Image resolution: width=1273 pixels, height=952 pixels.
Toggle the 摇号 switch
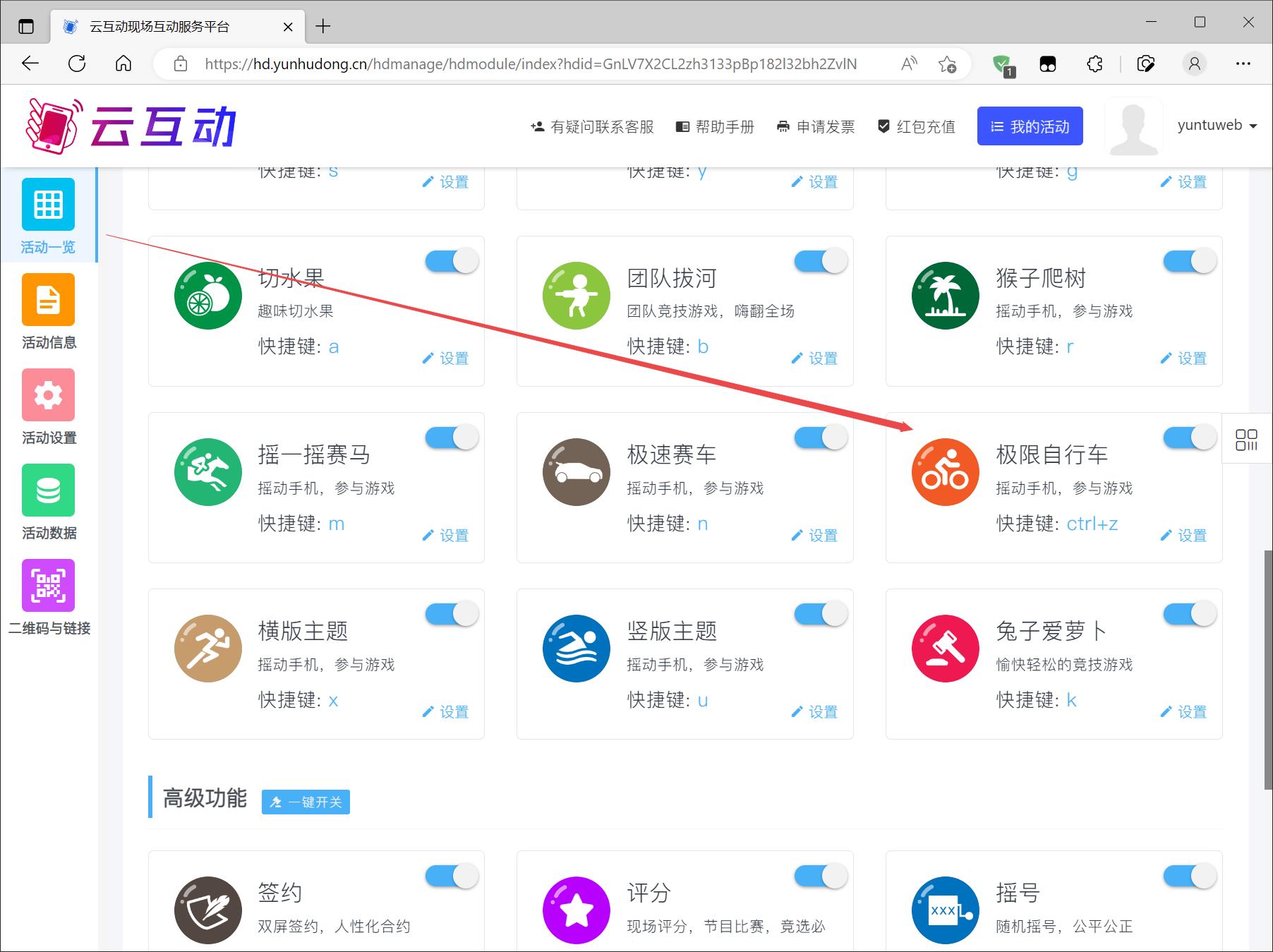tap(1190, 876)
